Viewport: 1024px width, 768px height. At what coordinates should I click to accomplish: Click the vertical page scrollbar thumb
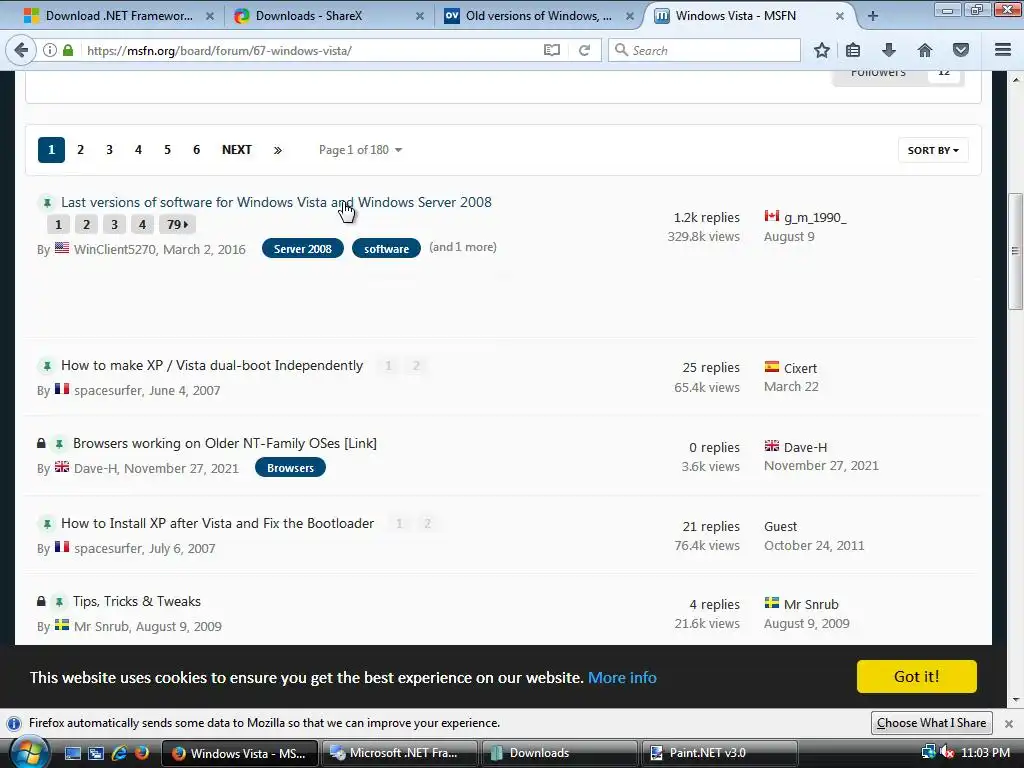click(1015, 251)
